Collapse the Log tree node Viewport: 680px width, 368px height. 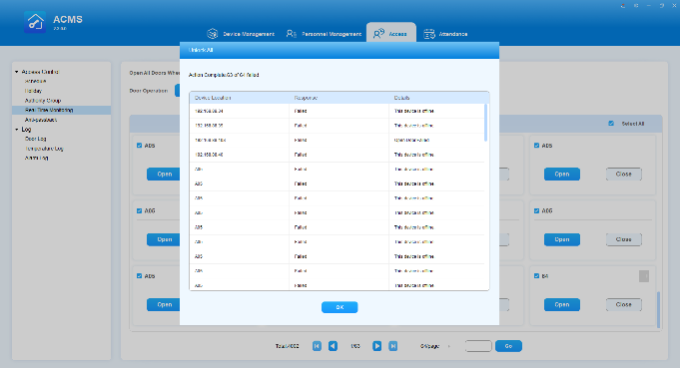[16, 130]
